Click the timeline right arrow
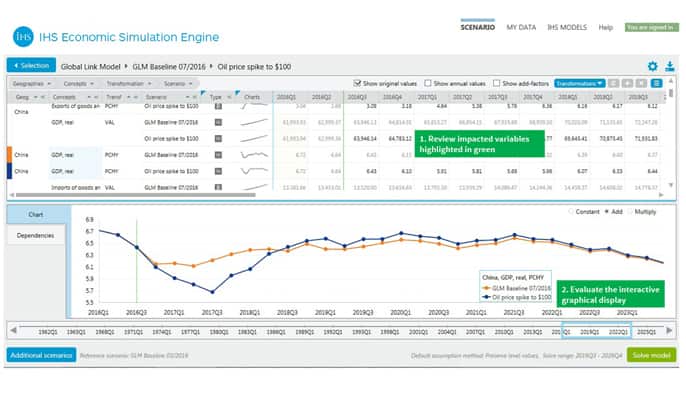The image size is (686, 400). [x=669, y=330]
